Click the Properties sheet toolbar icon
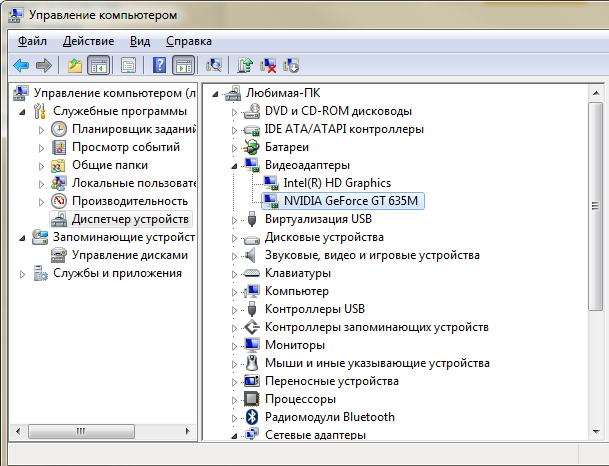This screenshot has width=609, height=466. [129, 65]
